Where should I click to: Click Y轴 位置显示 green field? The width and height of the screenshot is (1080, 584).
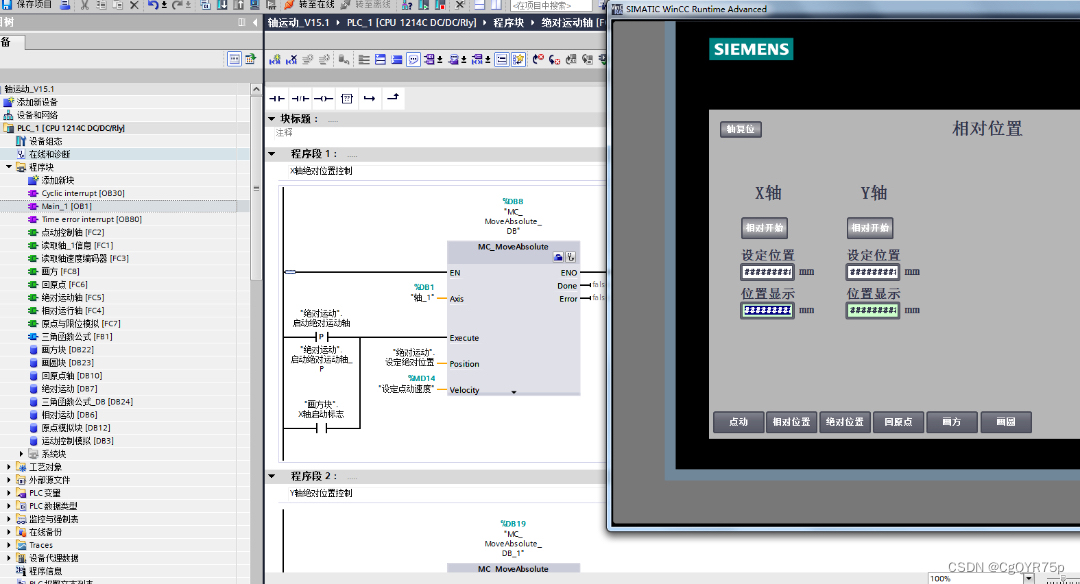coord(873,311)
